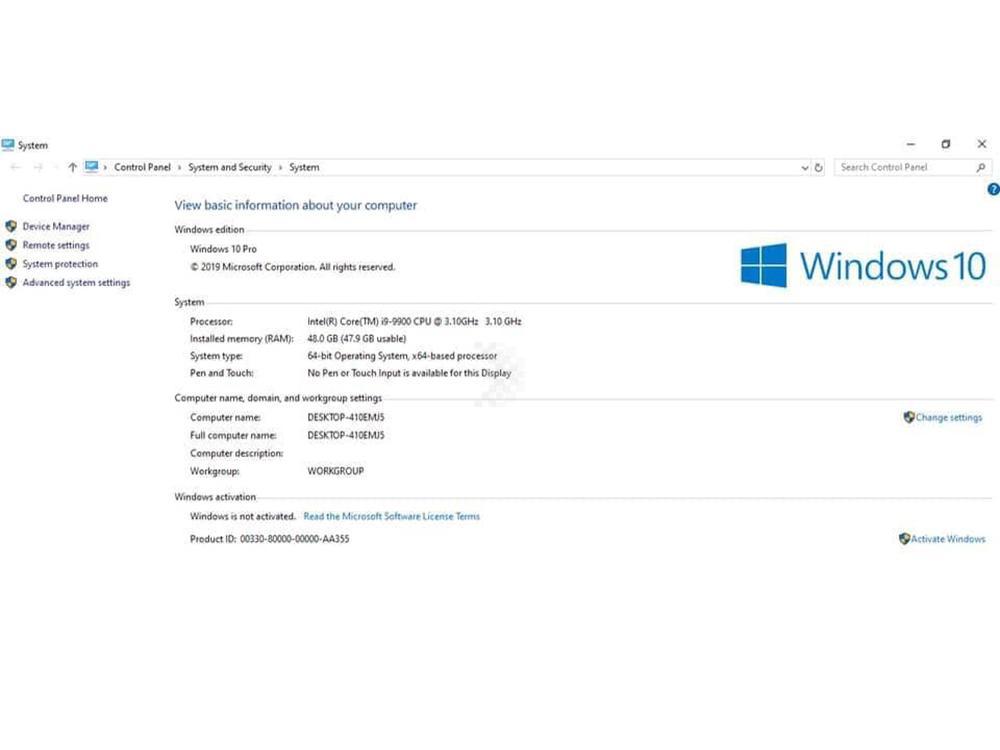Expand the address bar history dropdown
Image resolution: width=1000 pixels, height=750 pixels.
(x=805, y=168)
